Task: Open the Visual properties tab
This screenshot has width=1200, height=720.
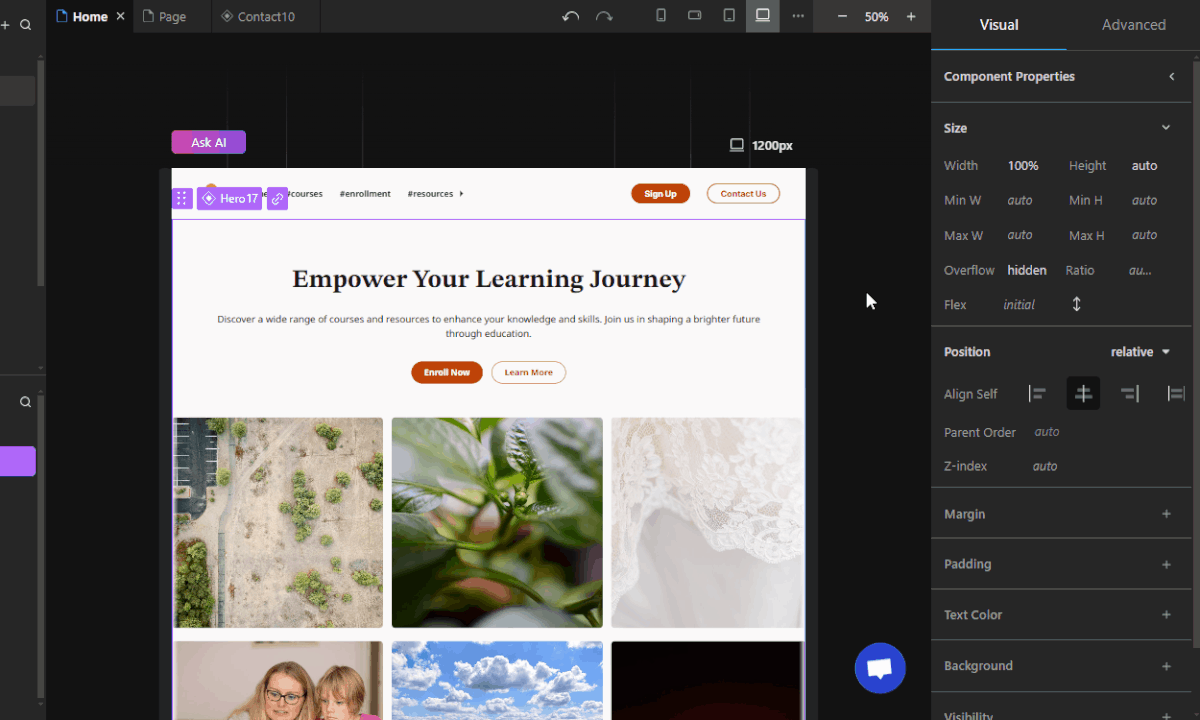Action: pyautogui.click(x=999, y=25)
